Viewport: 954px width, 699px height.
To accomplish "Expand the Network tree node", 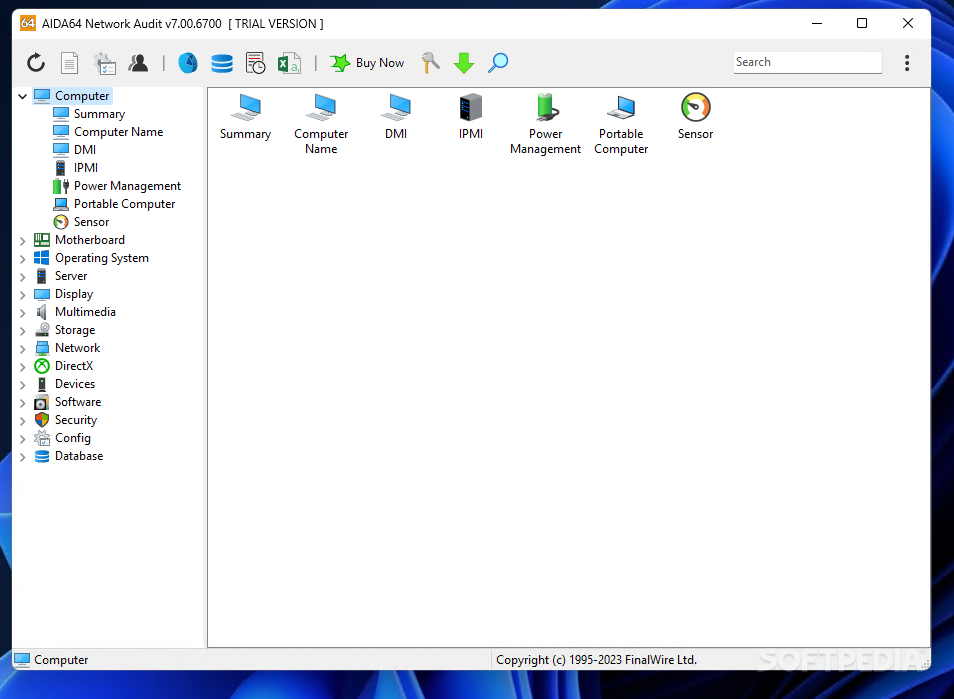I will pyautogui.click(x=23, y=349).
